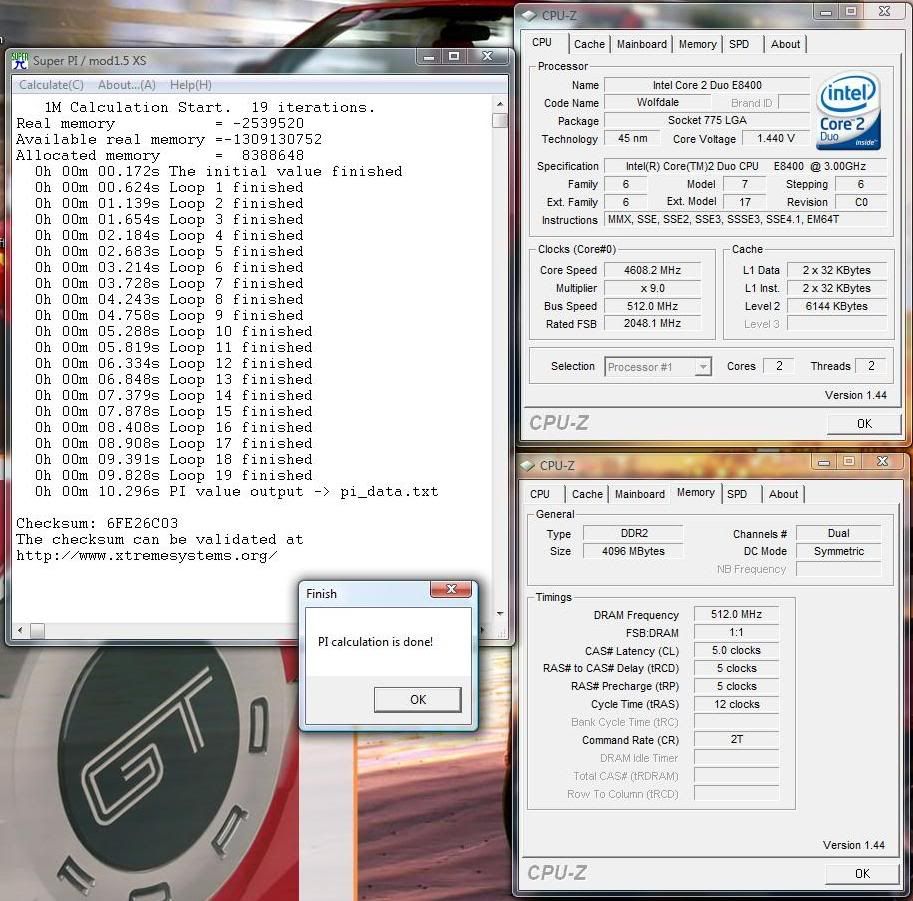Click the Core Voltage value 1.440 V

(x=776, y=139)
